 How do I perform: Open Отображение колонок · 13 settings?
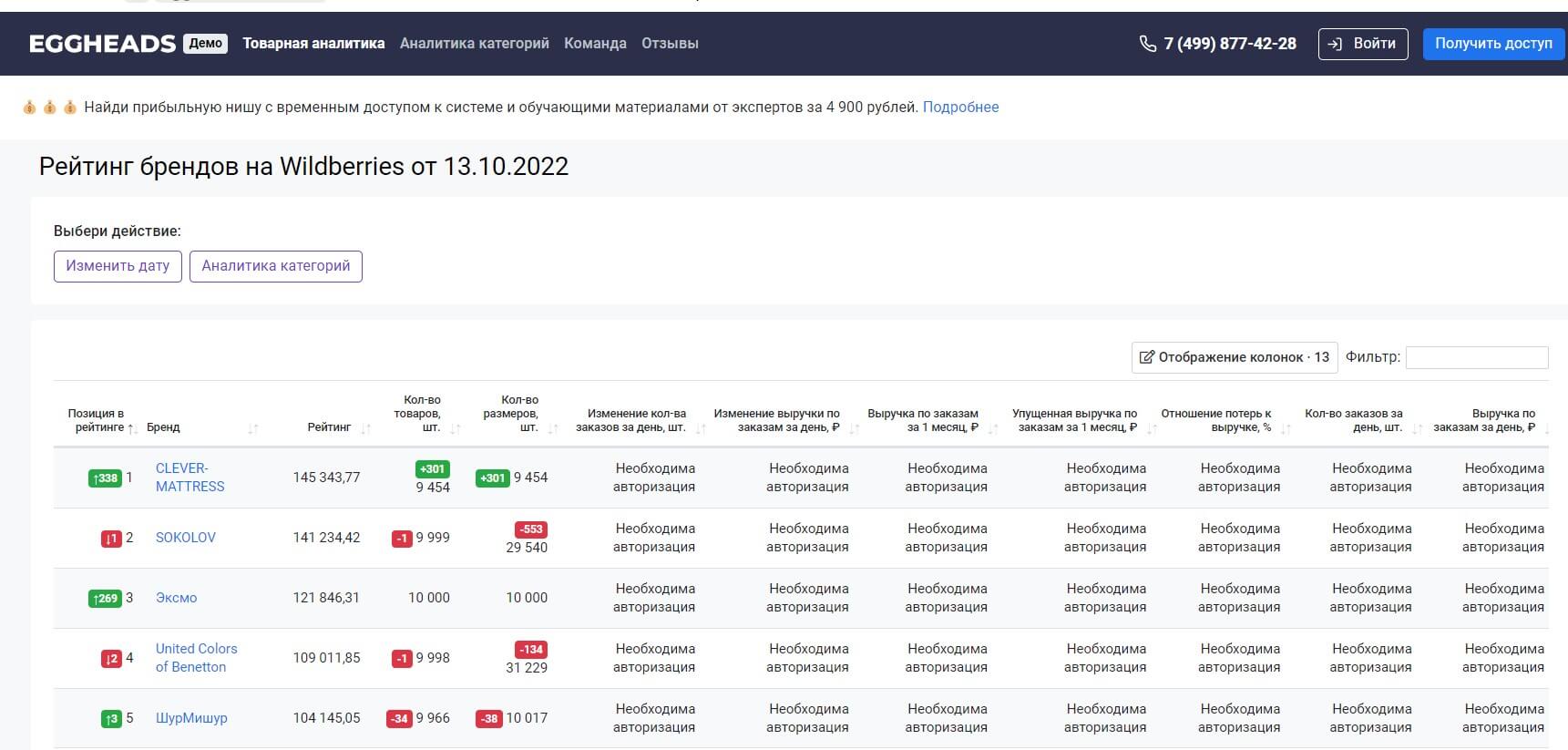point(1235,357)
